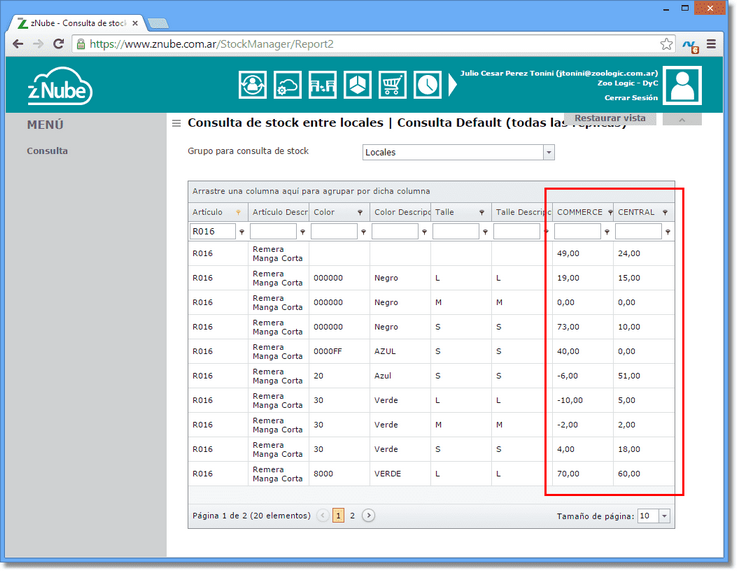Click the user profile avatar picture
This screenshot has width=737, height=571.
[682, 85]
